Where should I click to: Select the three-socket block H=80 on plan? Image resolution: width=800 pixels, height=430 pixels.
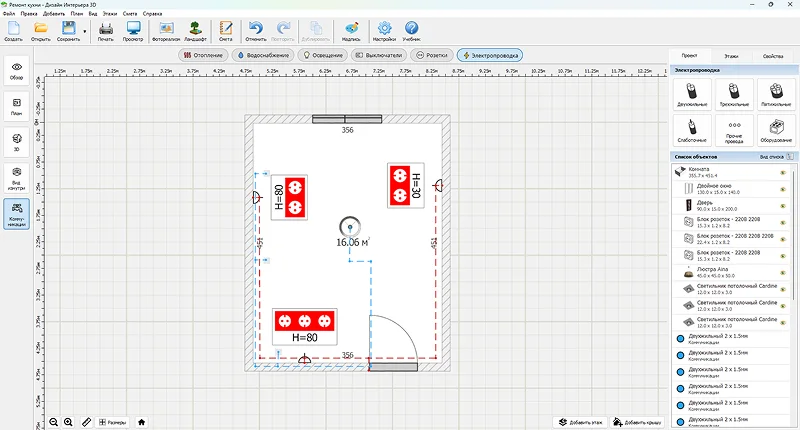tap(305, 326)
